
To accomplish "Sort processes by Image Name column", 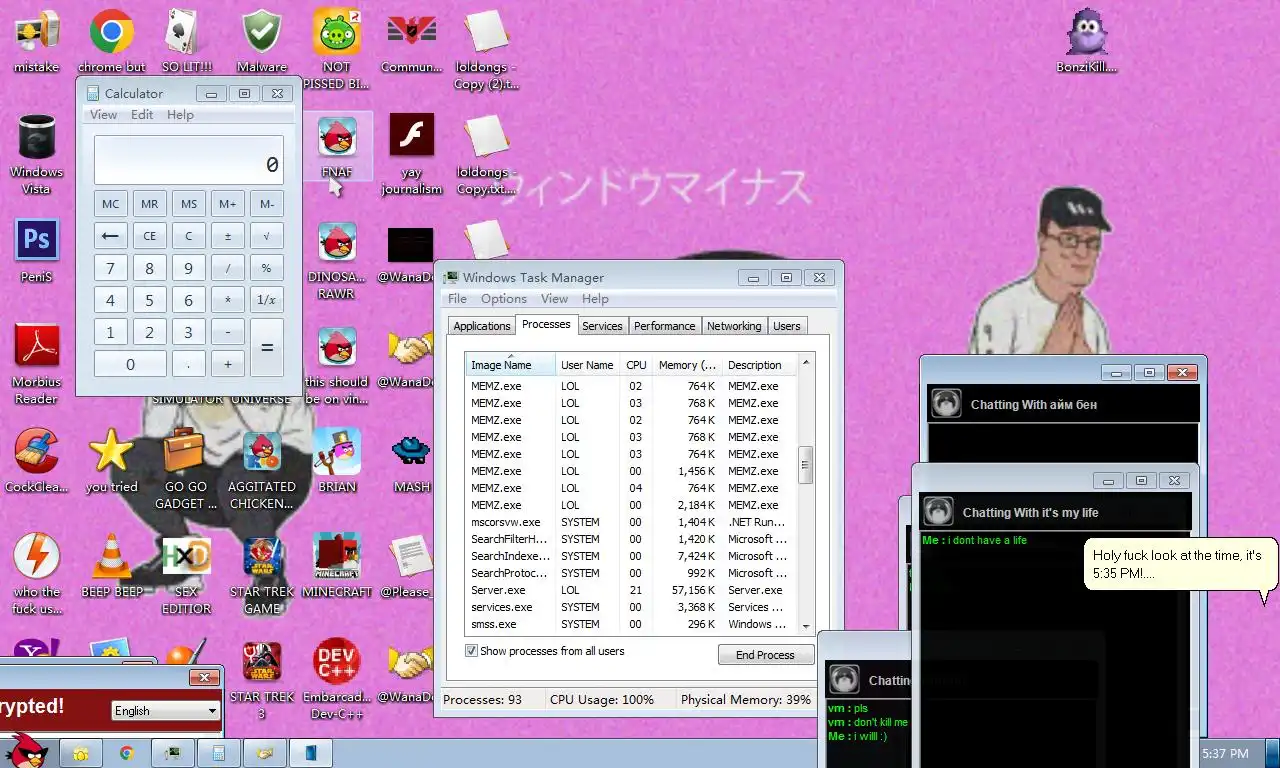I will click(x=510, y=365).
